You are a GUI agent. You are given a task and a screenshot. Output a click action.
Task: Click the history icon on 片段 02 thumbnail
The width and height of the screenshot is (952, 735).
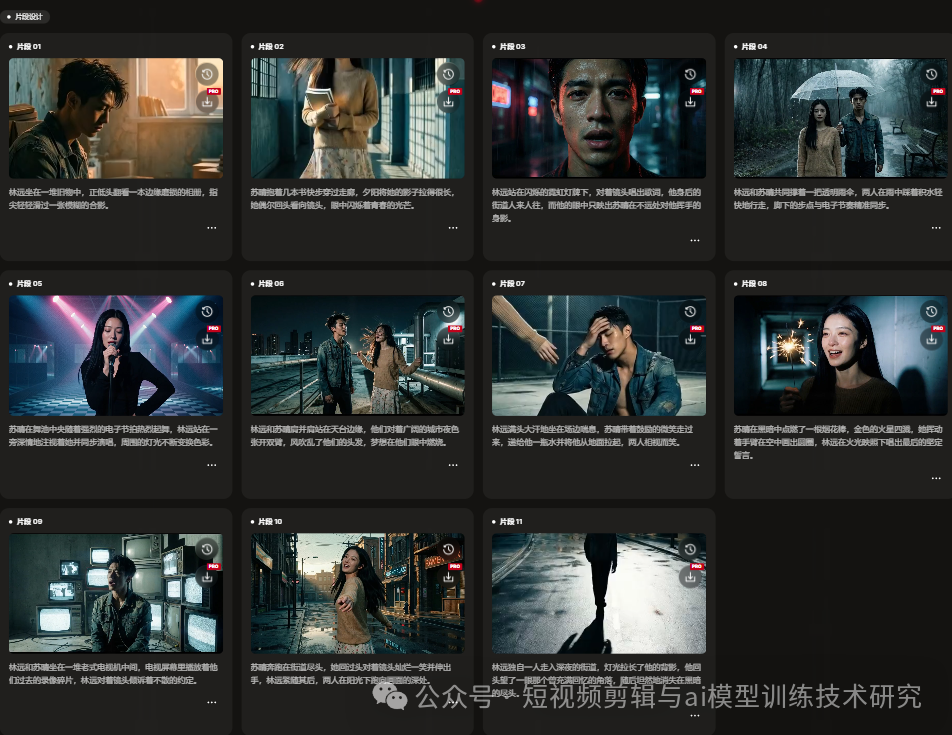pyautogui.click(x=448, y=74)
